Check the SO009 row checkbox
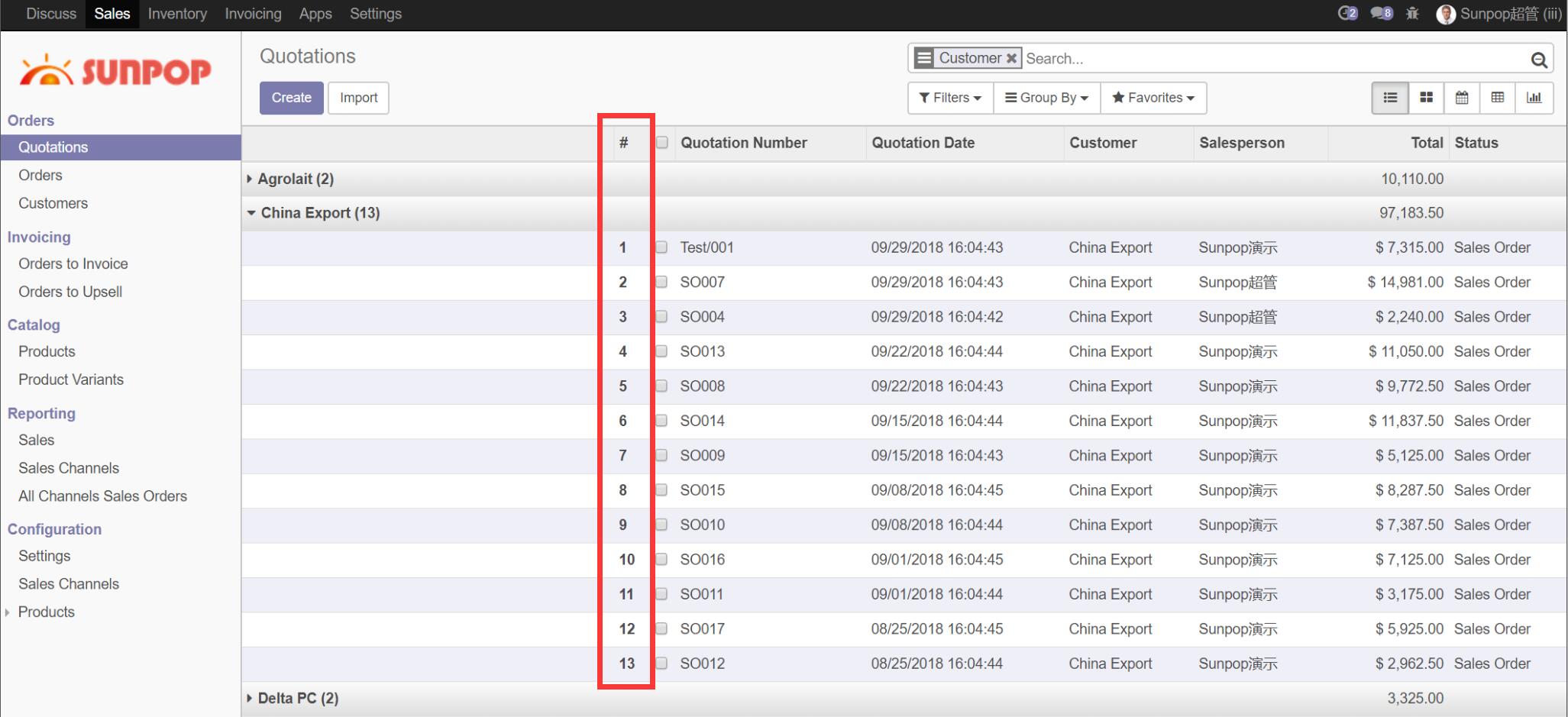Viewport: 1568px width, 717px height. (x=662, y=455)
